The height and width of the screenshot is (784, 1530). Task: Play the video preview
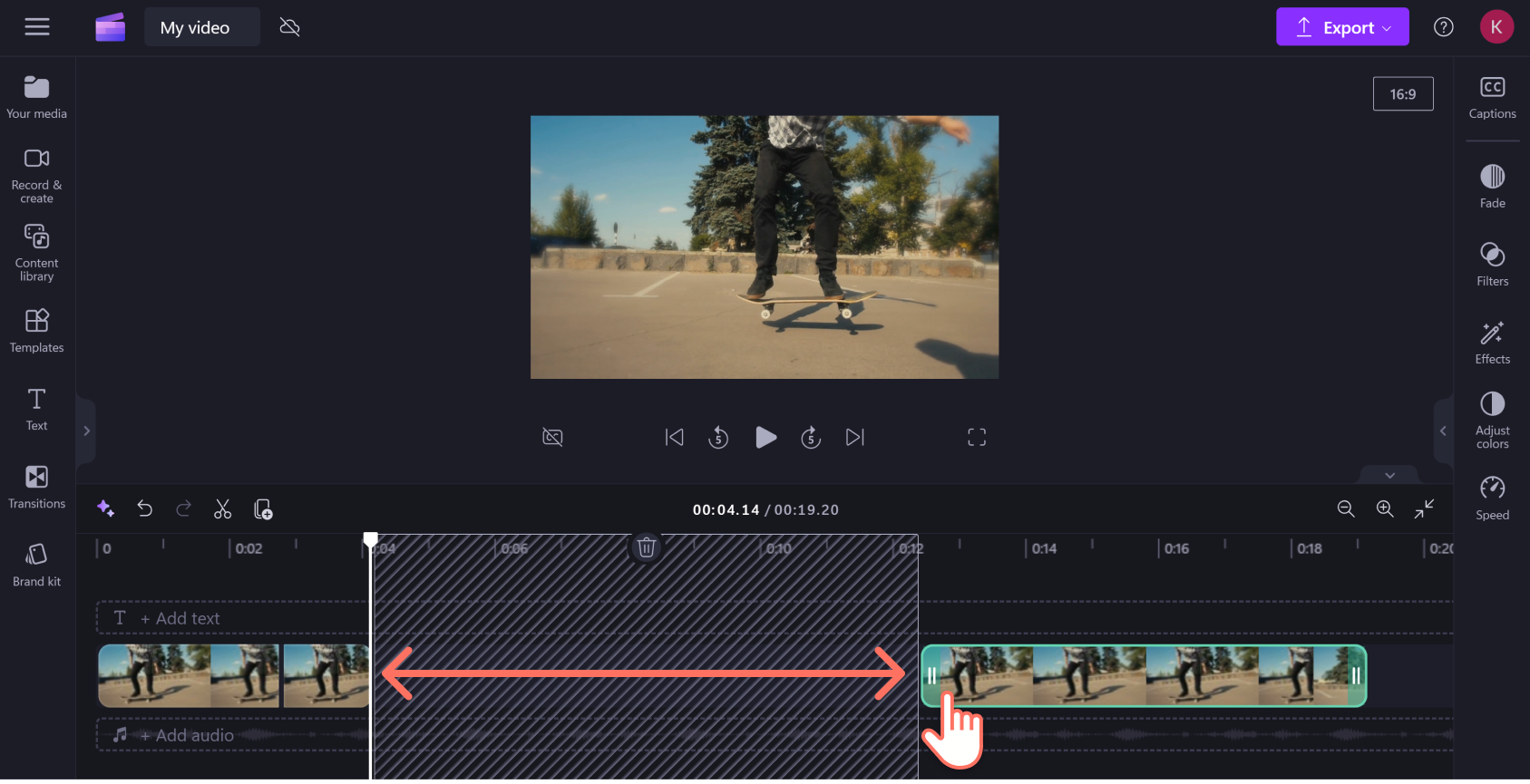tap(765, 438)
